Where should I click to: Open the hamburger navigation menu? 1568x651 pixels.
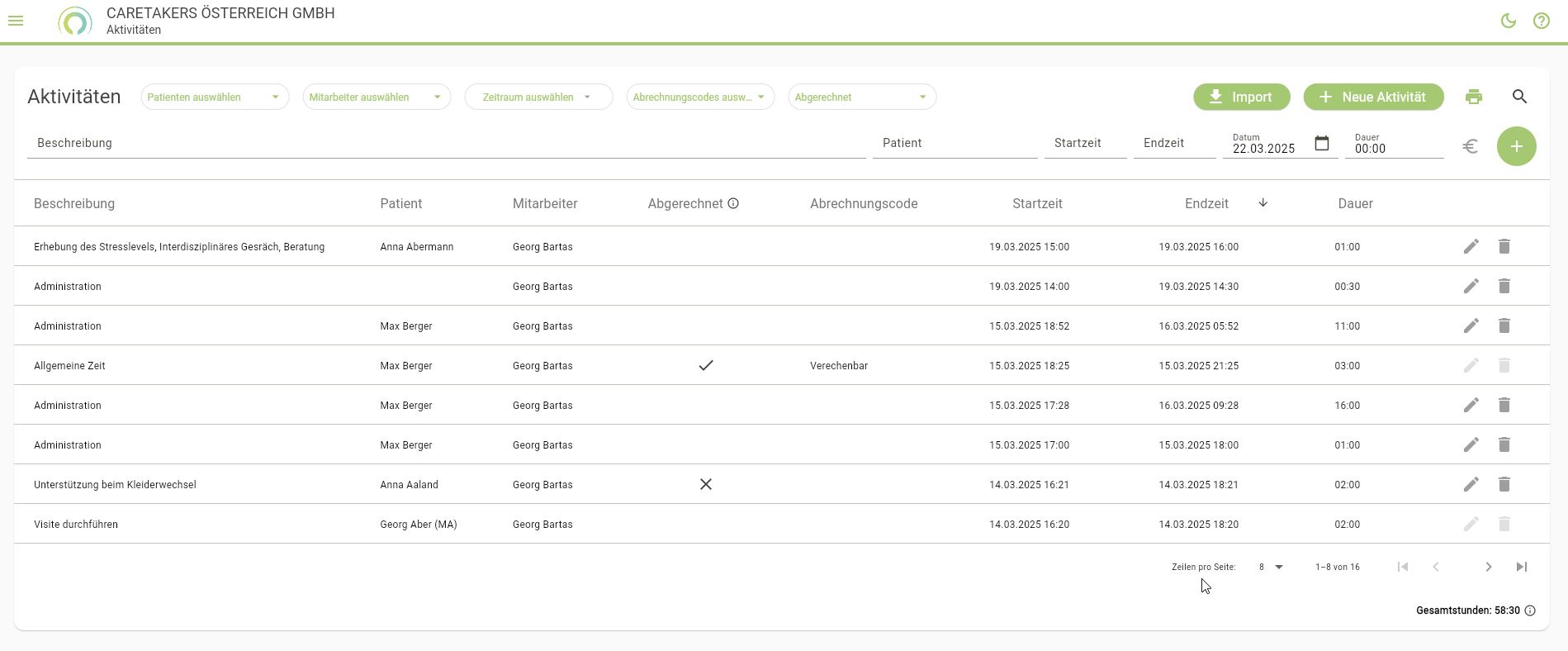(16, 21)
